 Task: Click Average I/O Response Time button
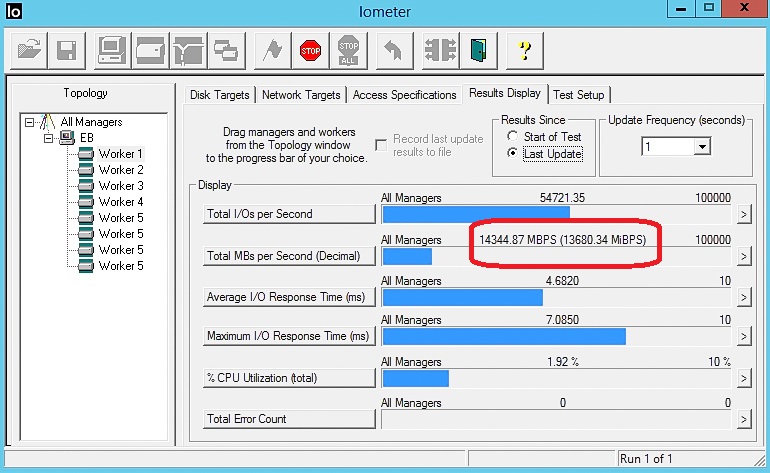tap(289, 297)
